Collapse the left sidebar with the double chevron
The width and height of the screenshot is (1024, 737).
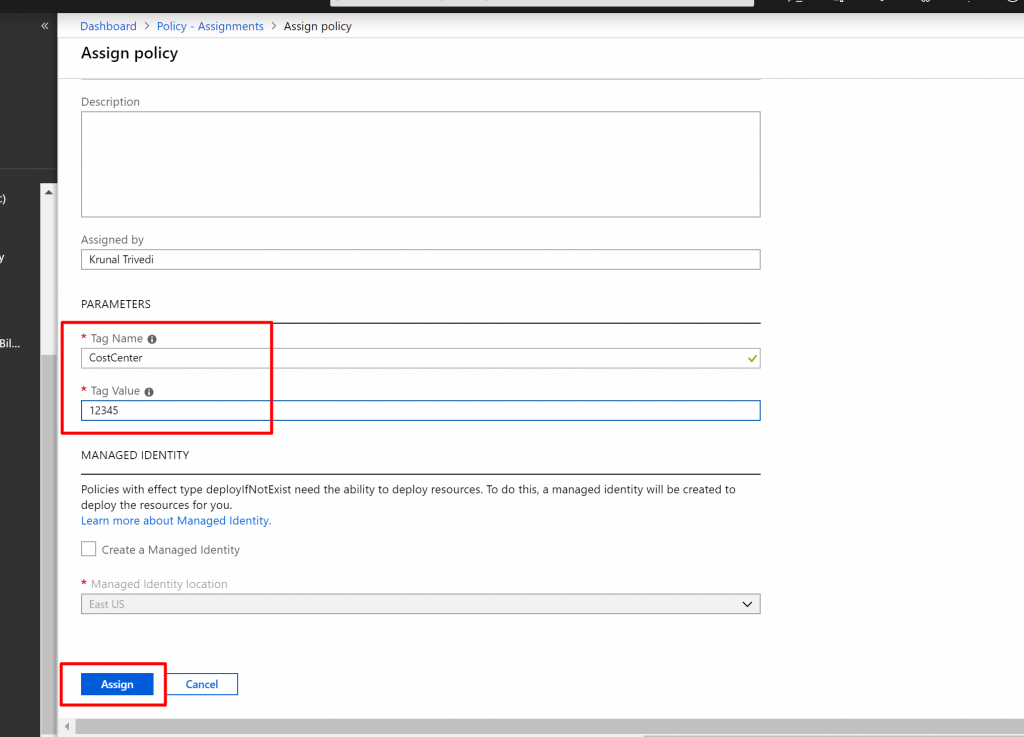point(44,26)
